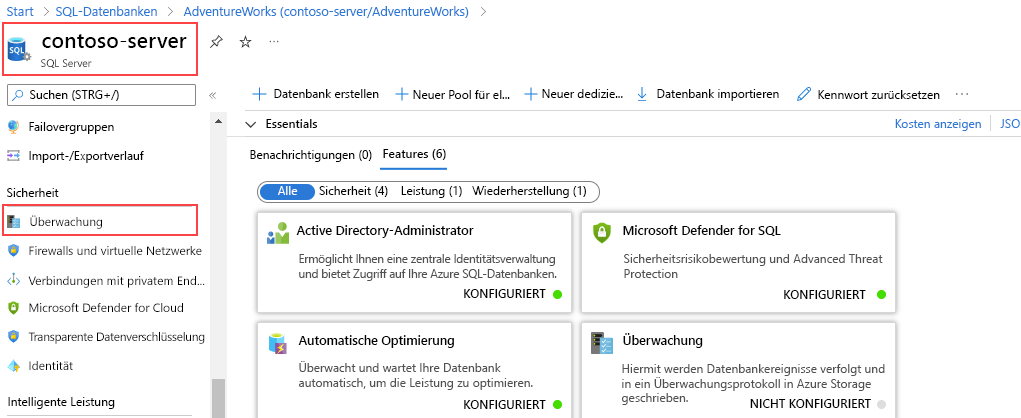The height and width of the screenshot is (418, 1021).
Task: Filter features by Wiederherstellung (1)
Action: (529, 191)
